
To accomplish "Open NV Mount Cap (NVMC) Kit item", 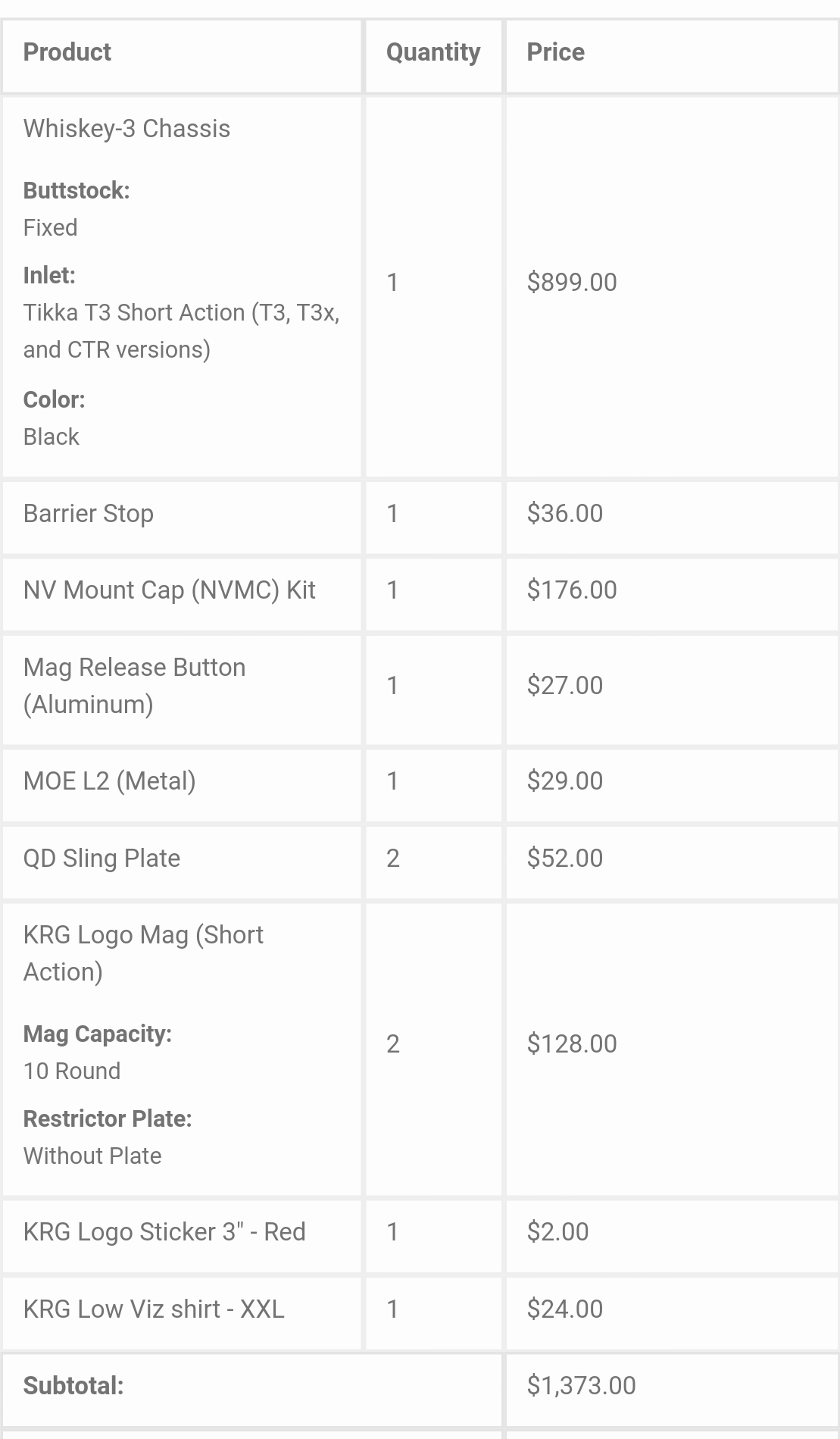I will point(169,590).
